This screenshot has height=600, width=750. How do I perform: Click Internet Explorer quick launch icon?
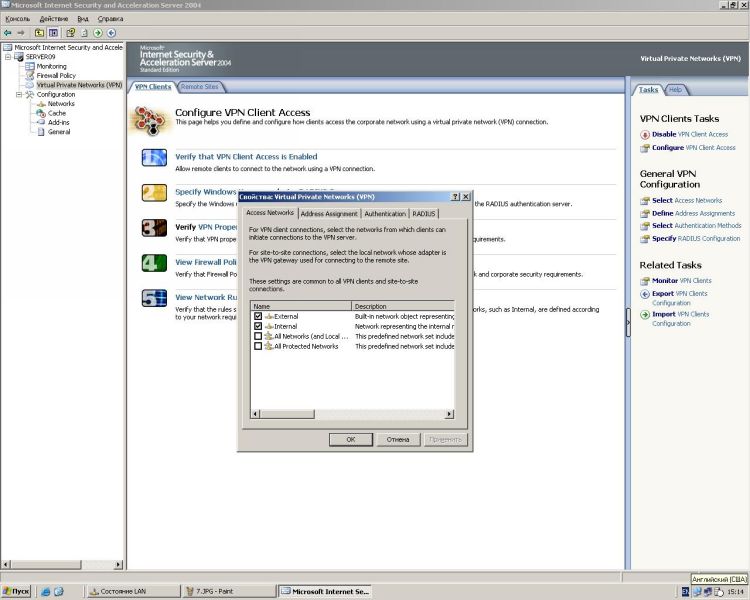pyautogui.click(x=45, y=591)
